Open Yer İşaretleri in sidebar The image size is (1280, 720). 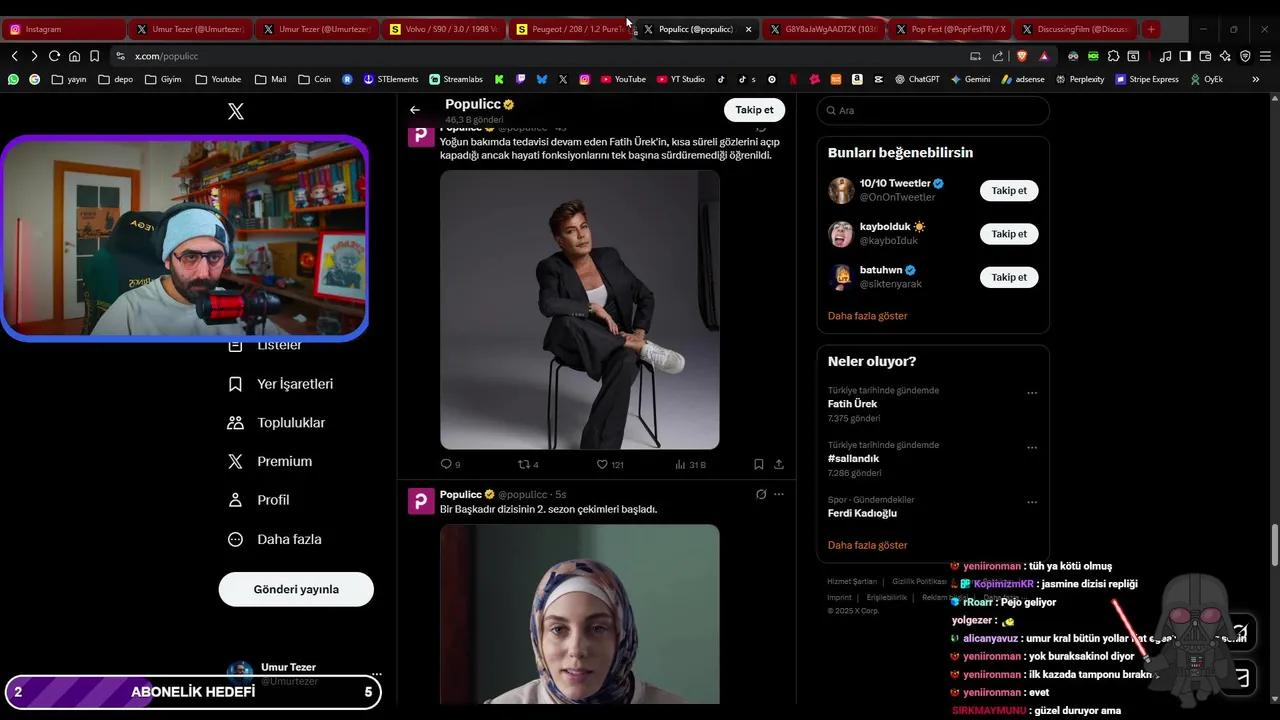click(x=281, y=384)
